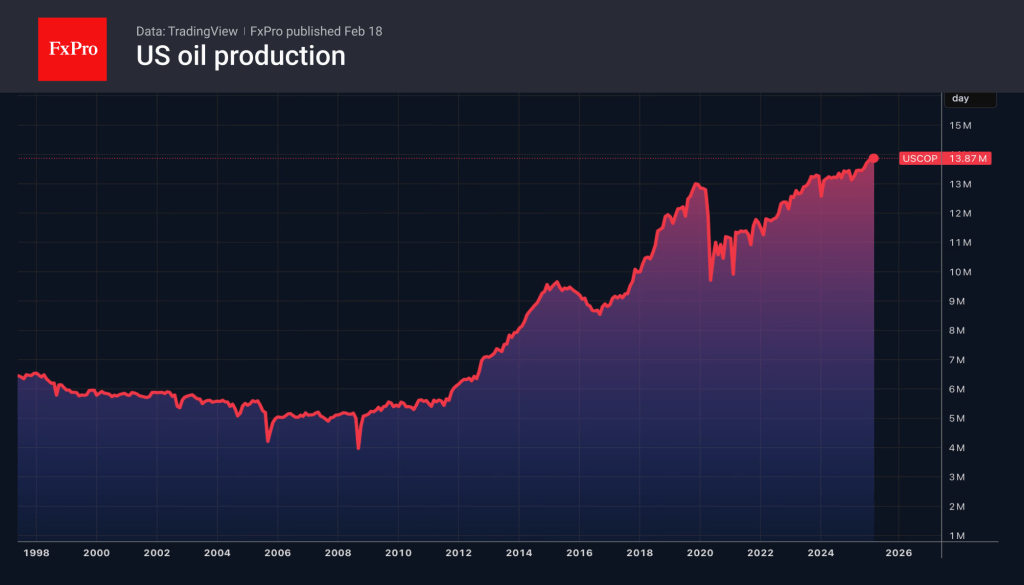The height and width of the screenshot is (585, 1024).
Task: Select the US oil production chart title
Action: click(x=240, y=56)
